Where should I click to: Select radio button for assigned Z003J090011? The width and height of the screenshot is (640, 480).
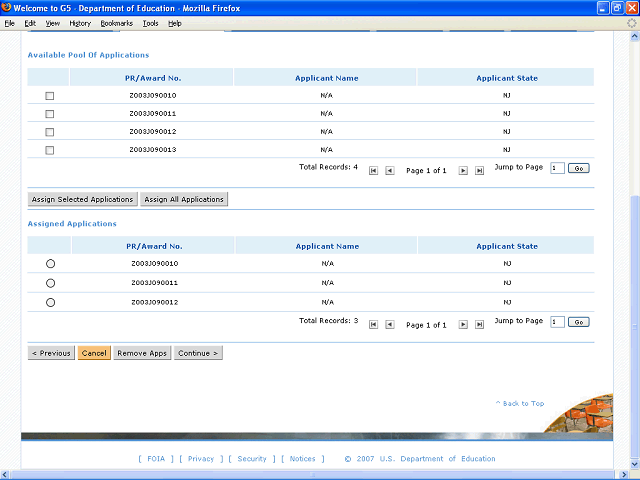pyautogui.click(x=51, y=283)
